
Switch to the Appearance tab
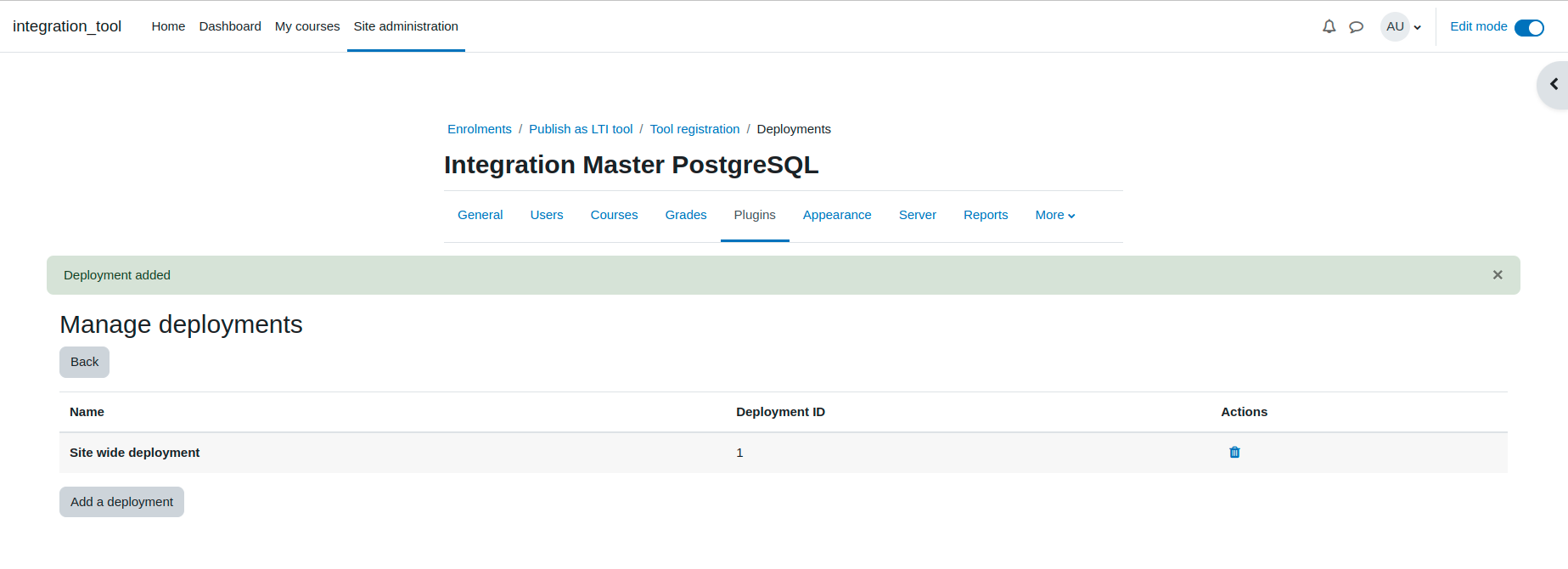pos(837,216)
